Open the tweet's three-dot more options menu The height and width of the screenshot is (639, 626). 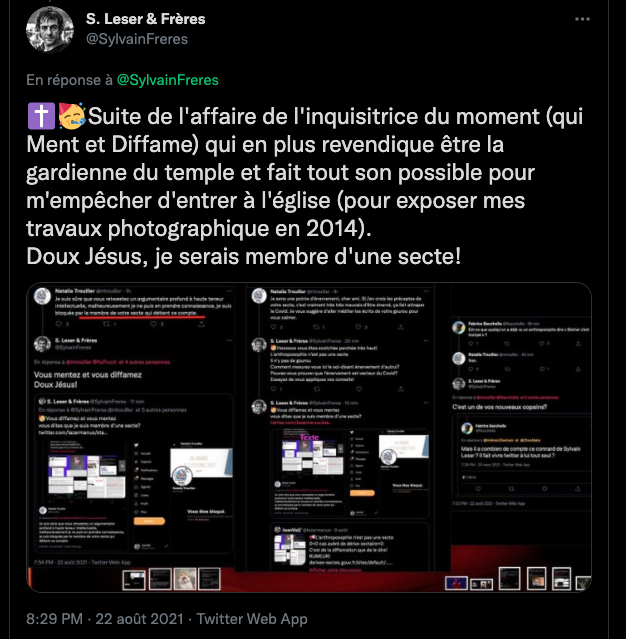click(x=582, y=19)
